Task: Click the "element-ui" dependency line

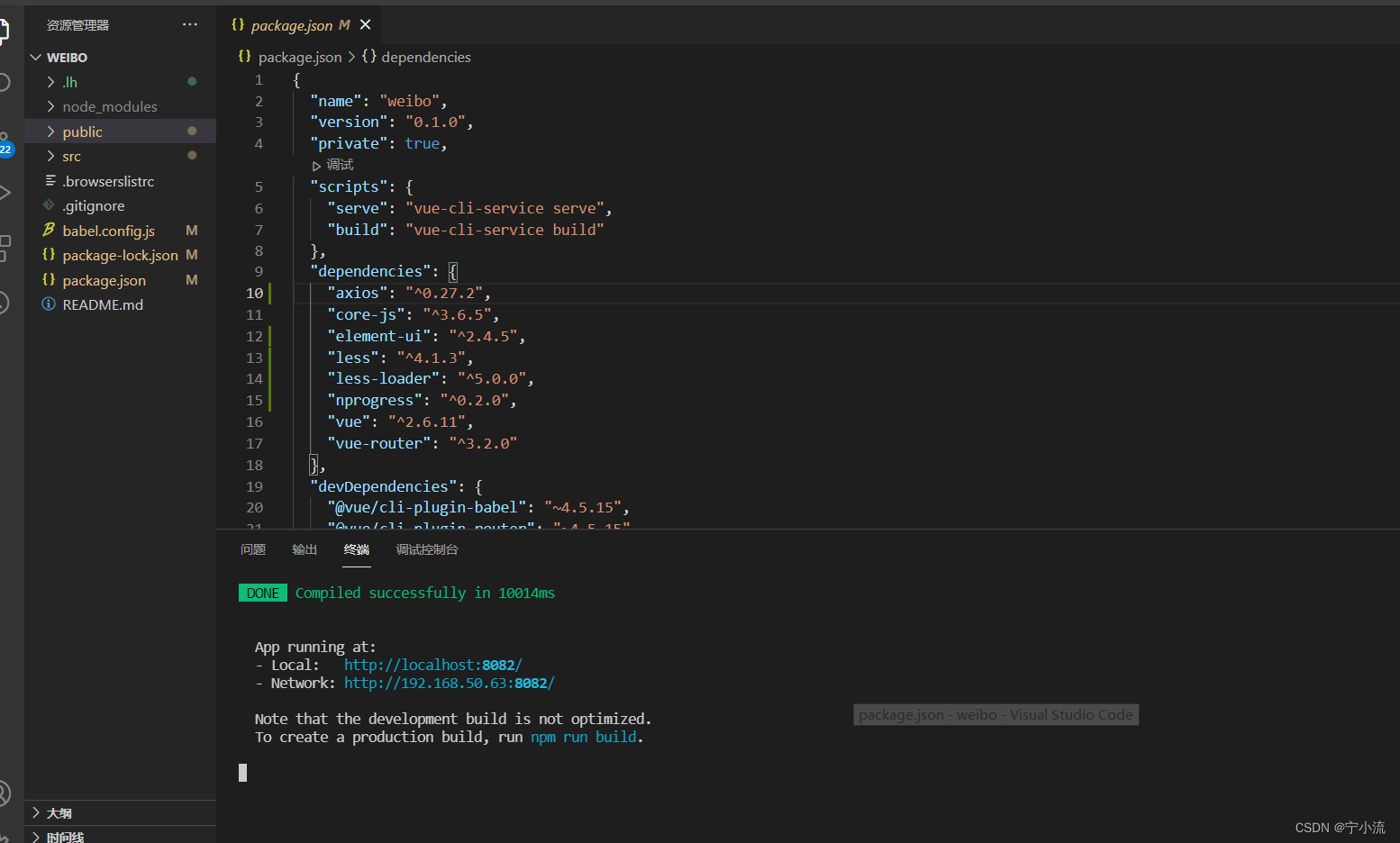Action: click(426, 336)
